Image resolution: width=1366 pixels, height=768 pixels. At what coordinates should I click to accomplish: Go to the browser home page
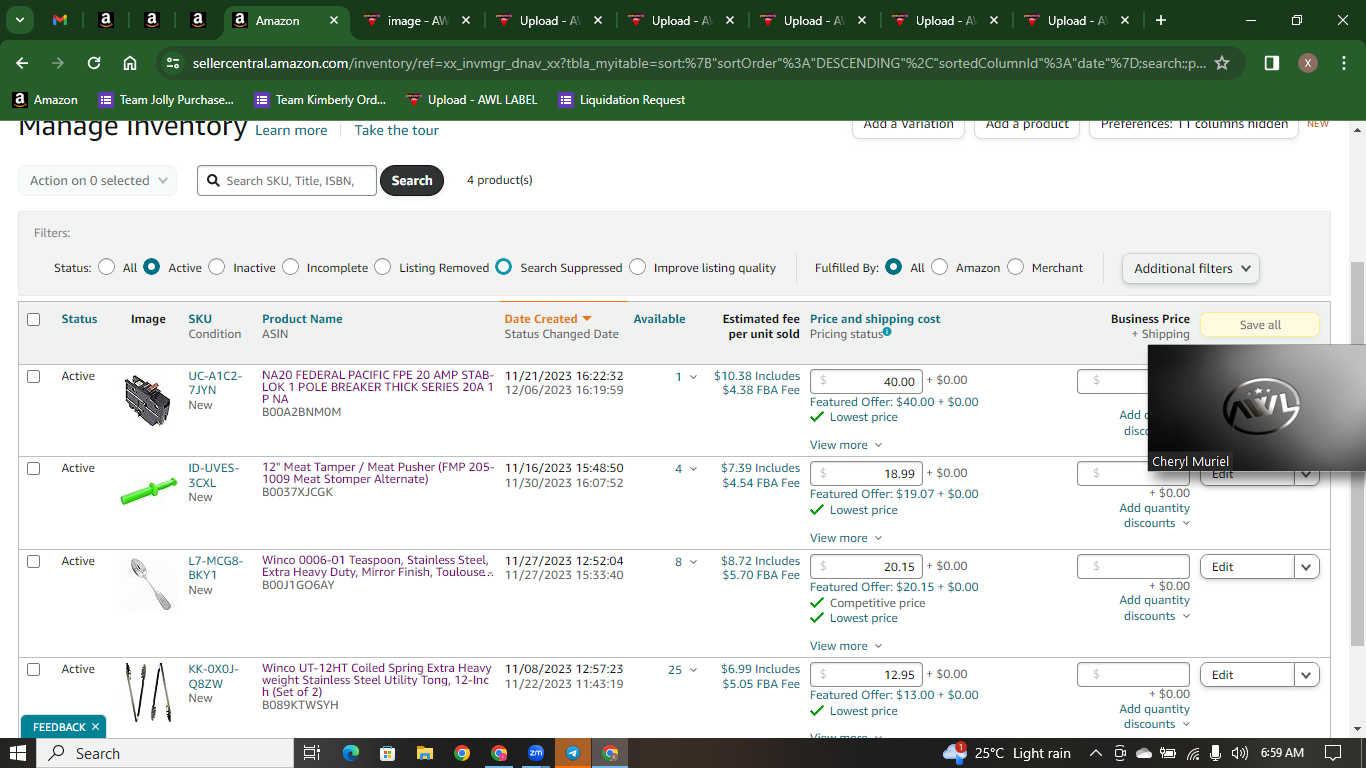130,63
